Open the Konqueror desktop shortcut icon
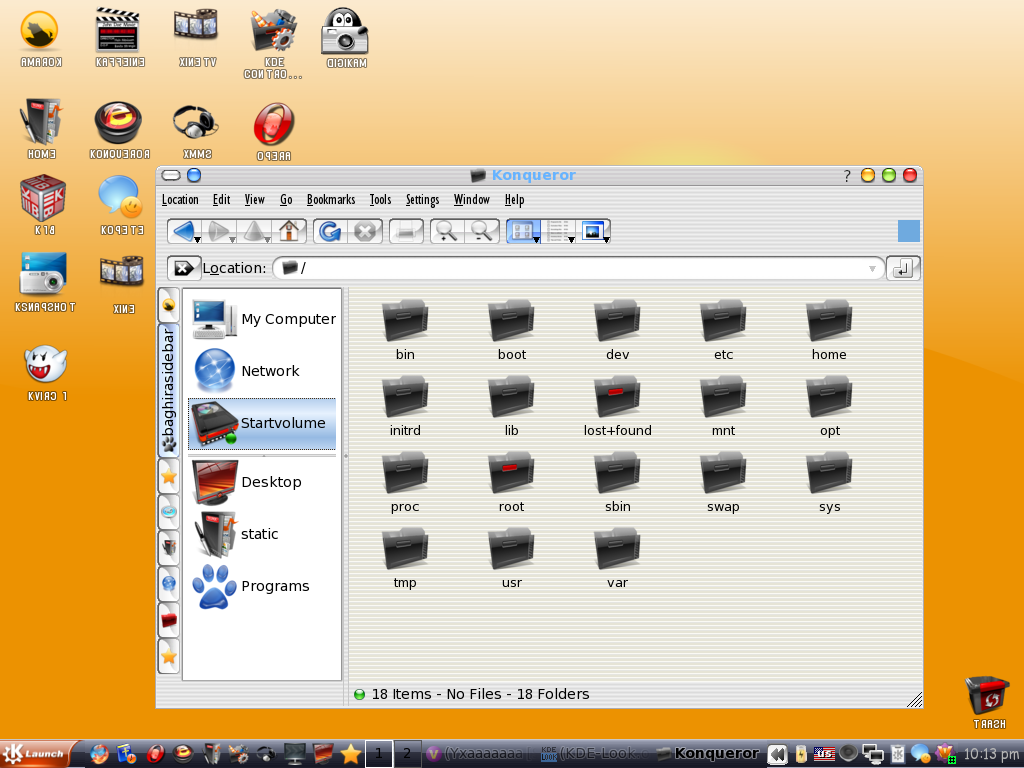1024x768 pixels. click(x=119, y=131)
